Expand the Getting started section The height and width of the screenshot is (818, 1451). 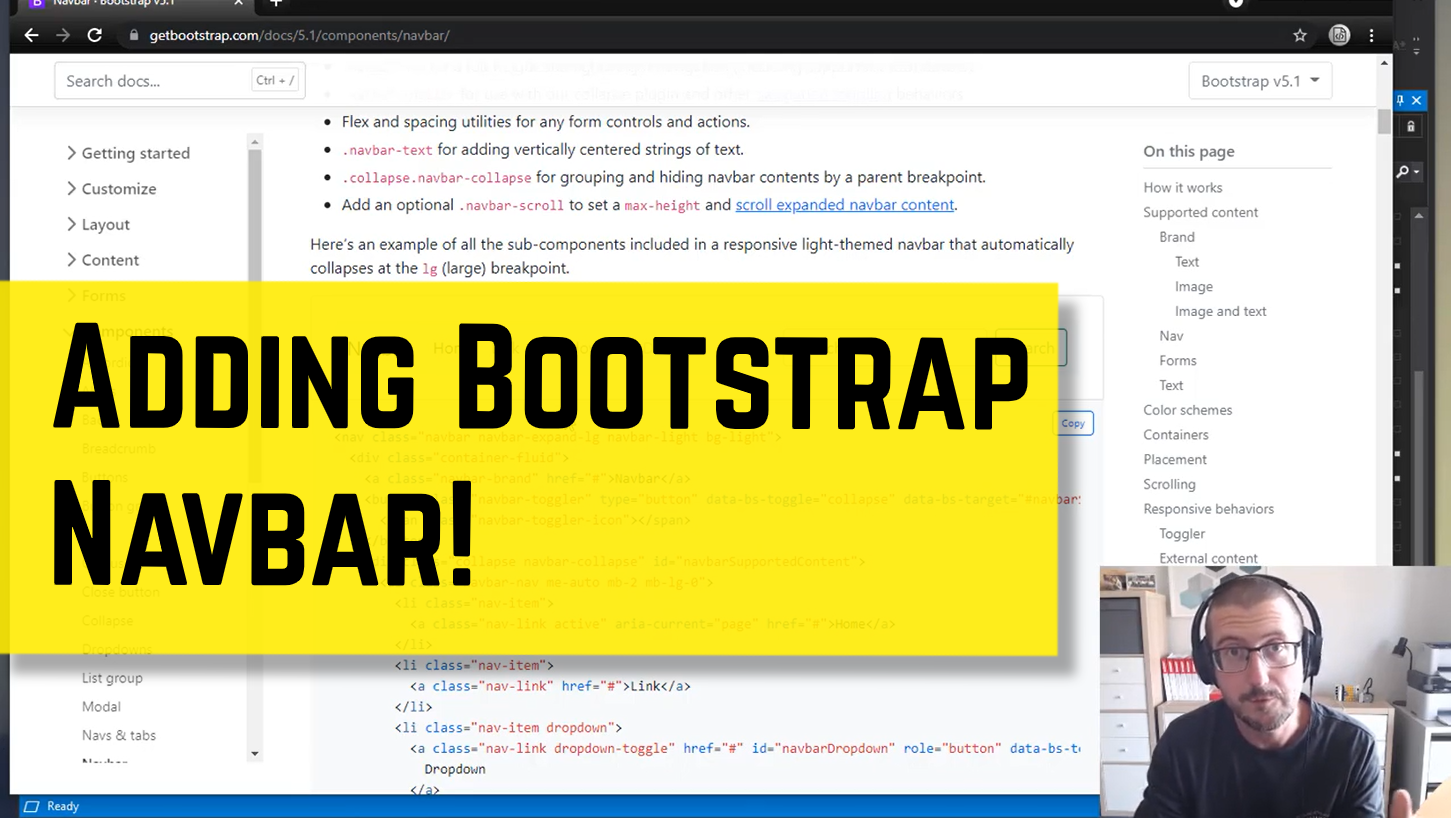point(128,153)
